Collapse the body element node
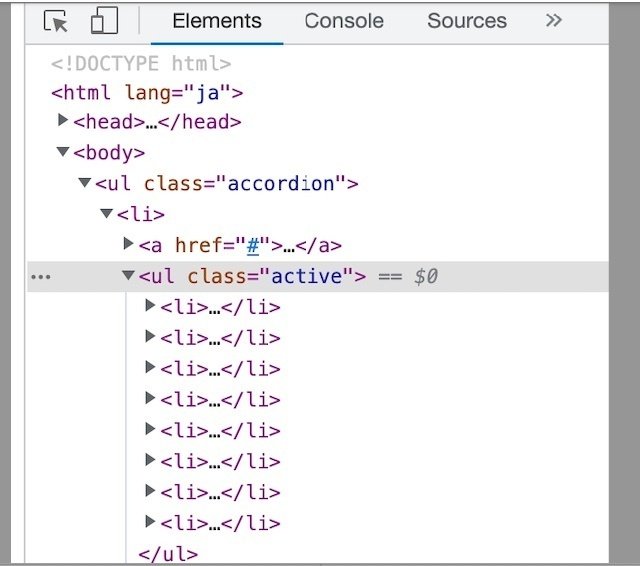The width and height of the screenshot is (640, 566). (x=62, y=152)
